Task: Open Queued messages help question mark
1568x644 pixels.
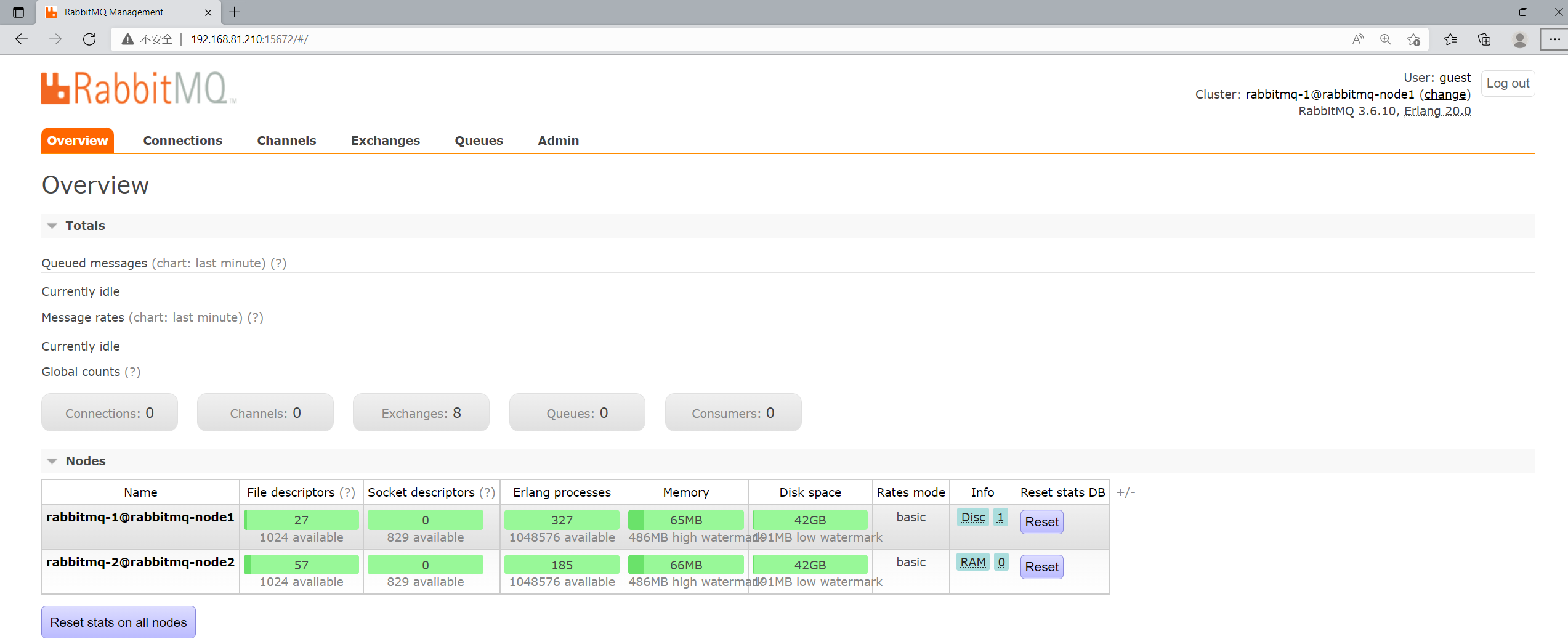Action: 279,263
